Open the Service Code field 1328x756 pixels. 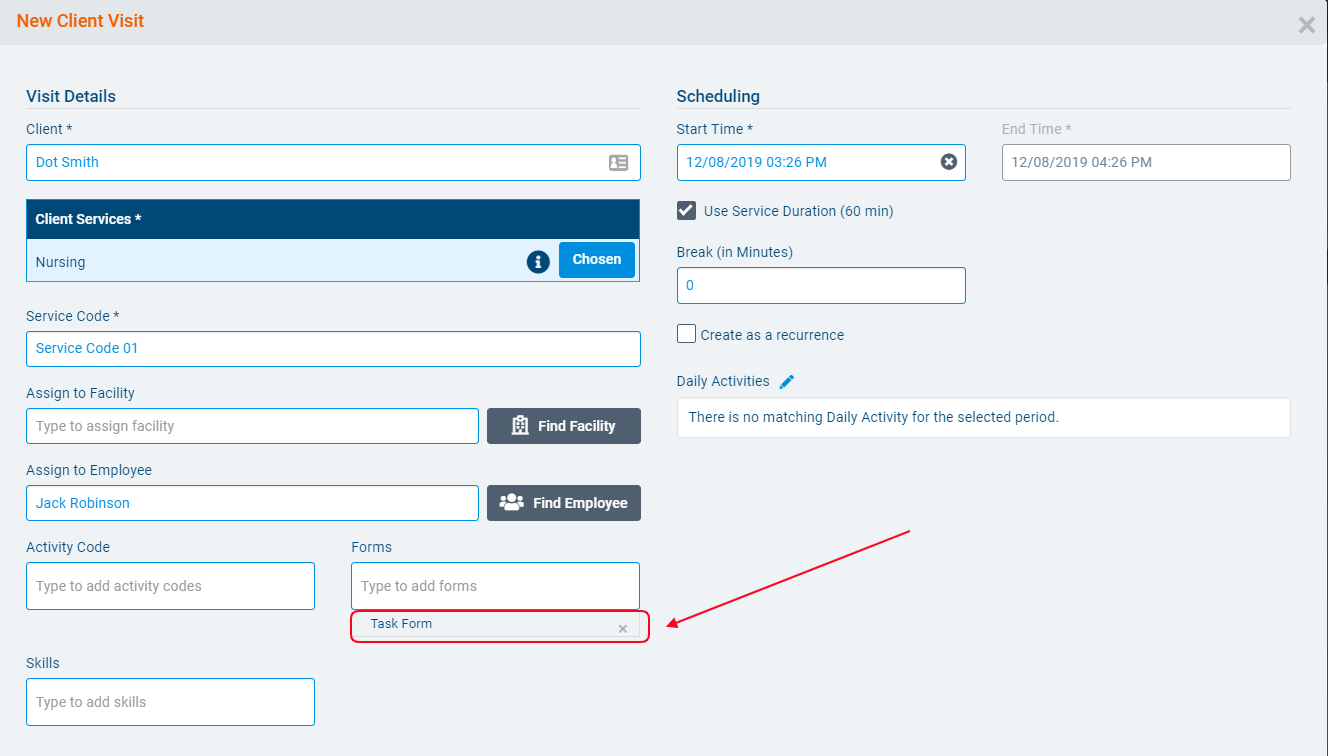[332, 349]
